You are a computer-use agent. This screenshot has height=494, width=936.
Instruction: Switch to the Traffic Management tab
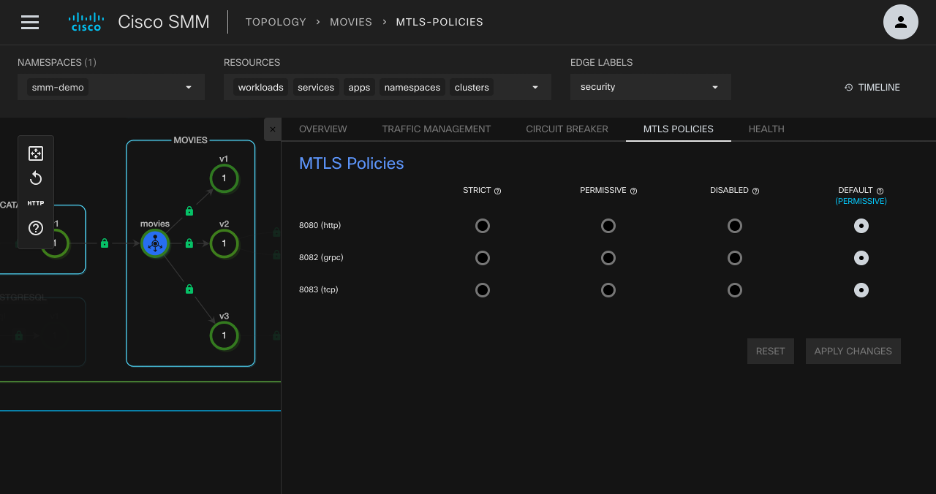click(x=436, y=129)
